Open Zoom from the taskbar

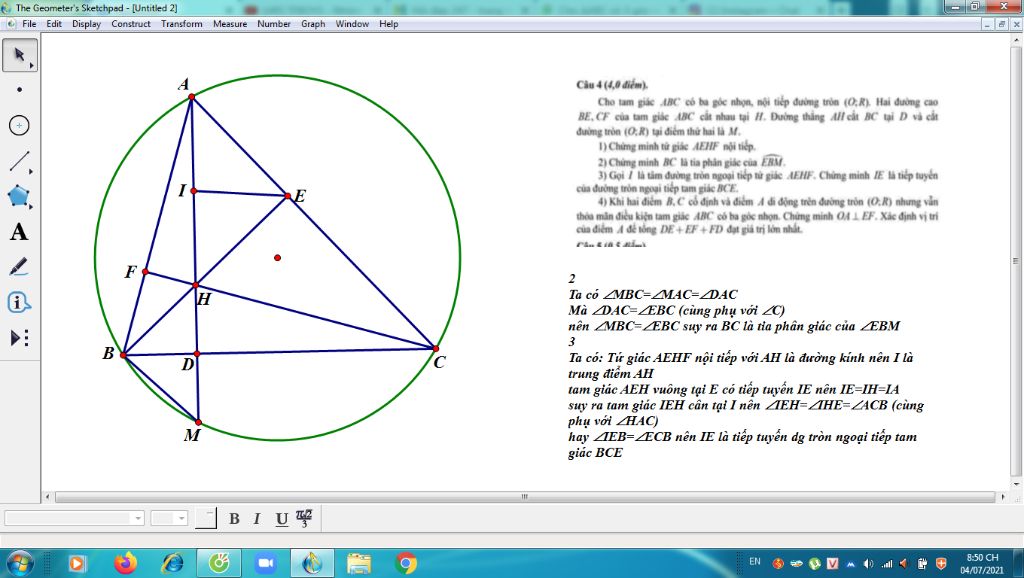coord(266,563)
